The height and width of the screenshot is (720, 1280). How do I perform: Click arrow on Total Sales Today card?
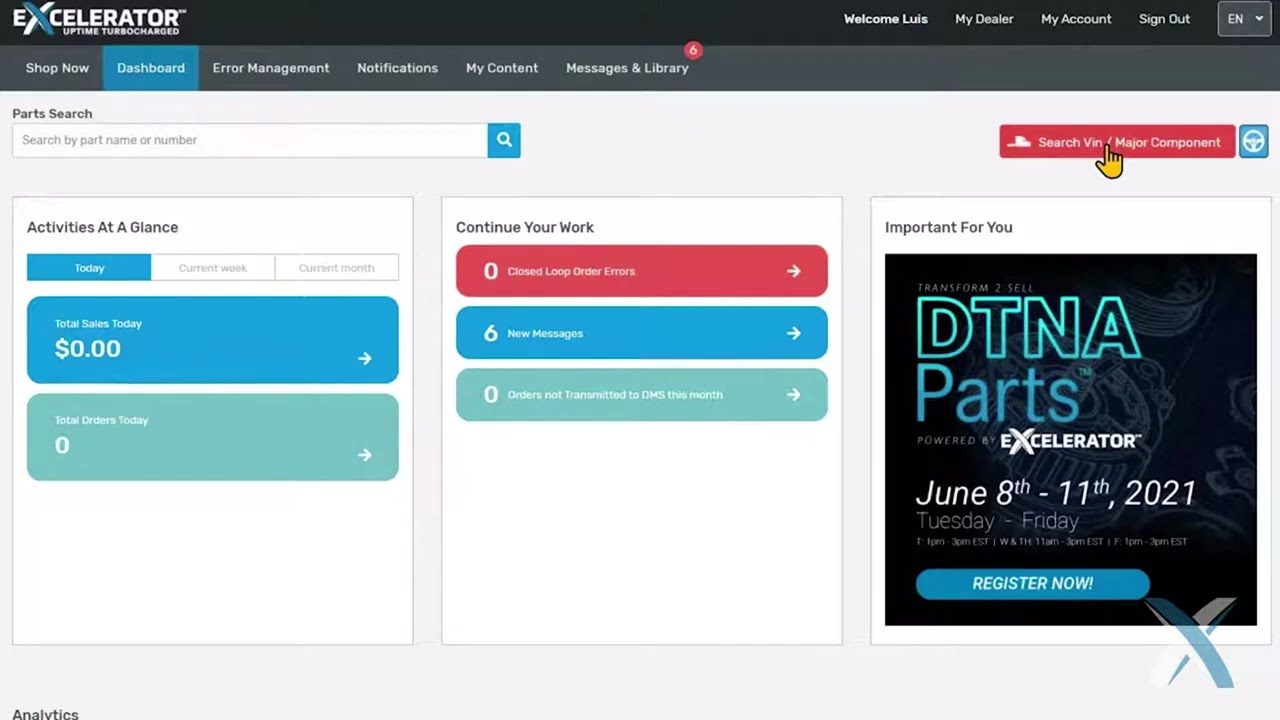pyautogui.click(x=365, y=358)
